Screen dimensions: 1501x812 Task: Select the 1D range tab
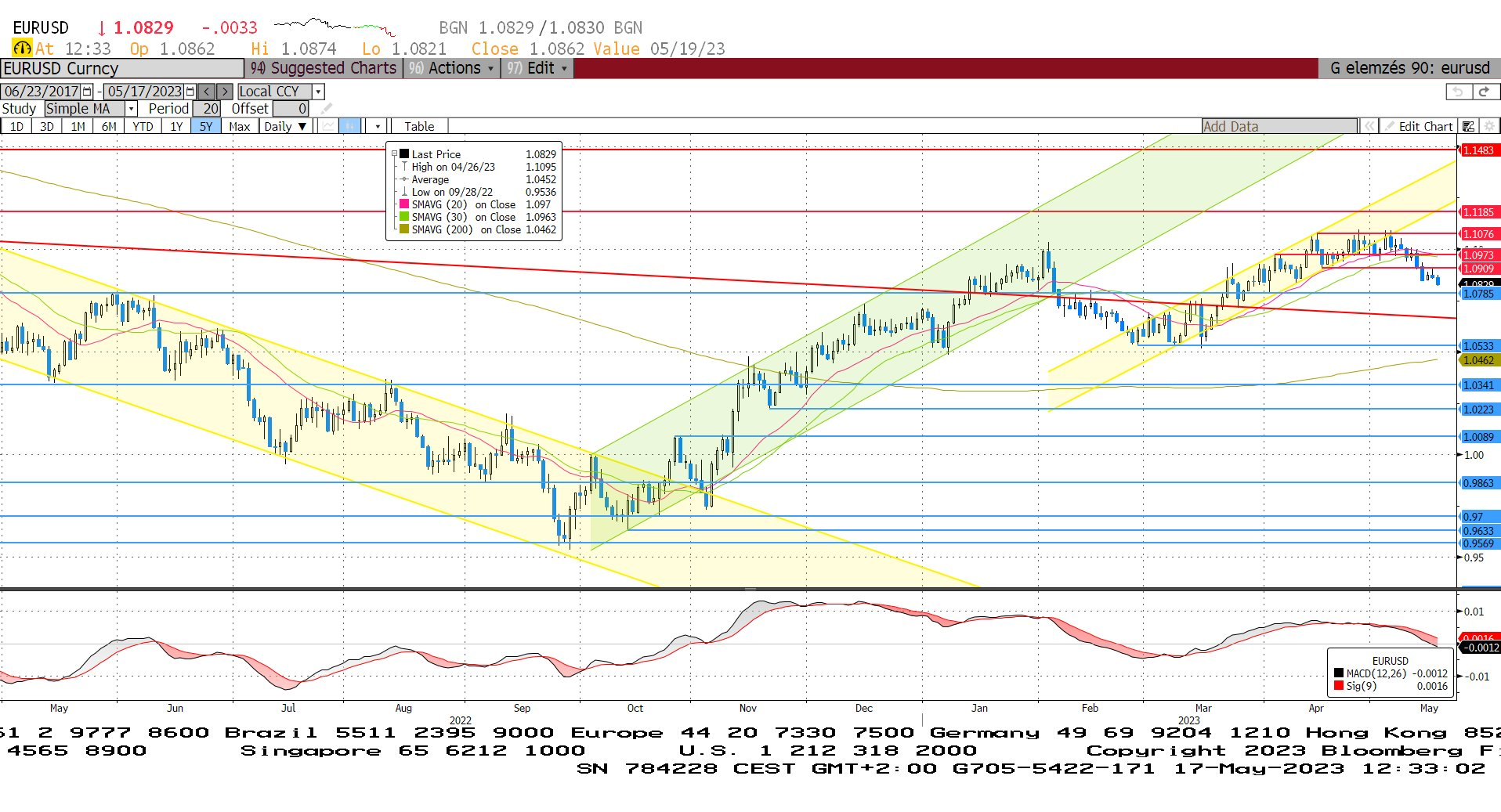[16, 126]
